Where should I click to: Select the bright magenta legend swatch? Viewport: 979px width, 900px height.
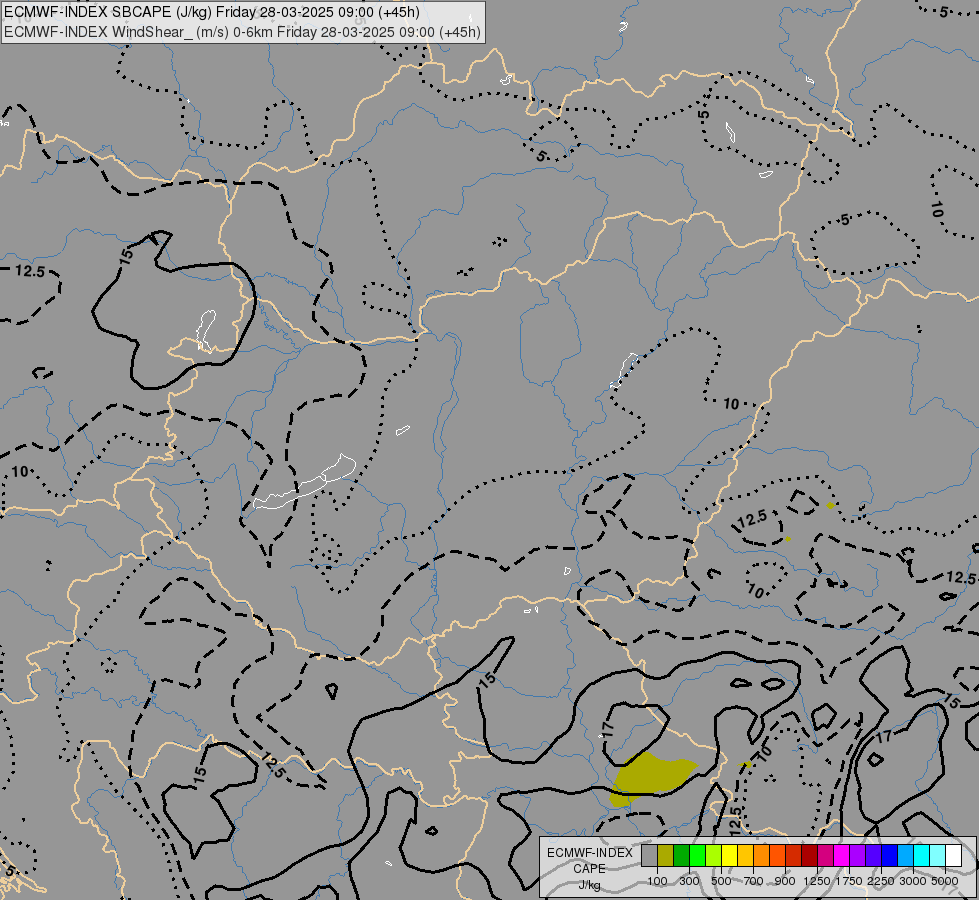842,856
